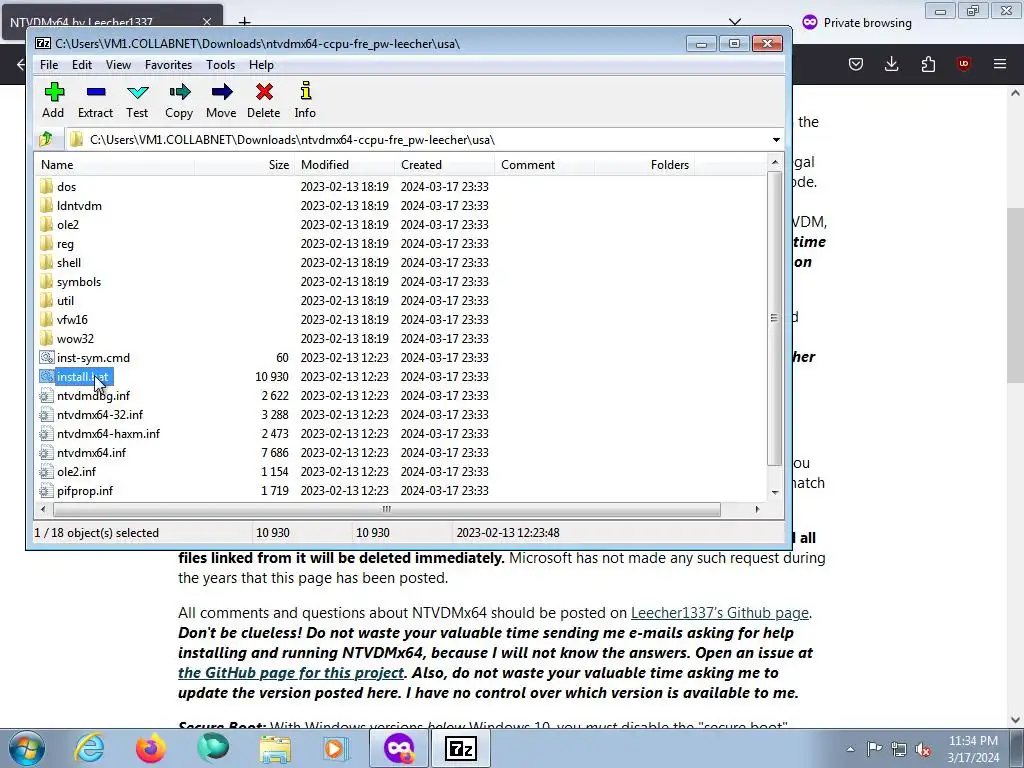Open the View menu
This screenshot has width=1024, height=768.
[118, 65]
